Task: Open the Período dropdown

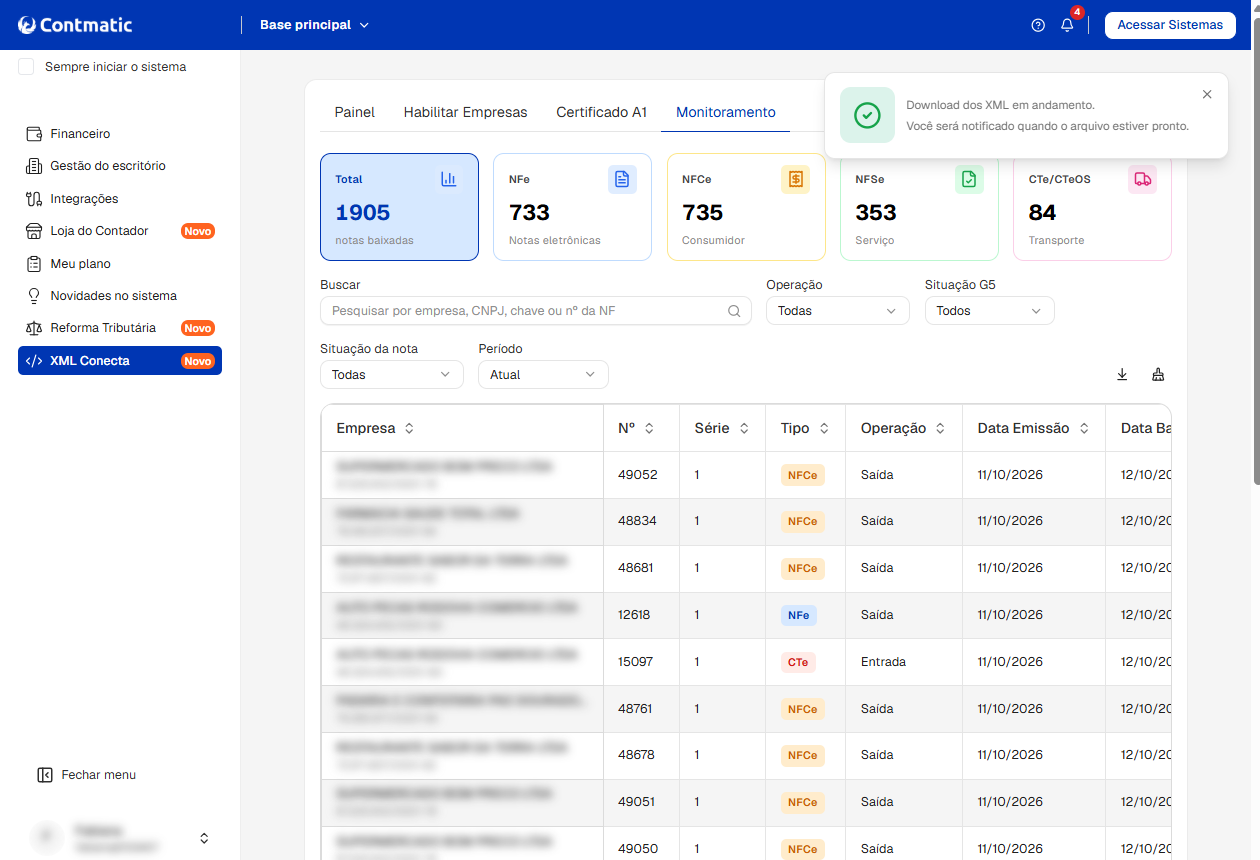Action: [543, 375]
